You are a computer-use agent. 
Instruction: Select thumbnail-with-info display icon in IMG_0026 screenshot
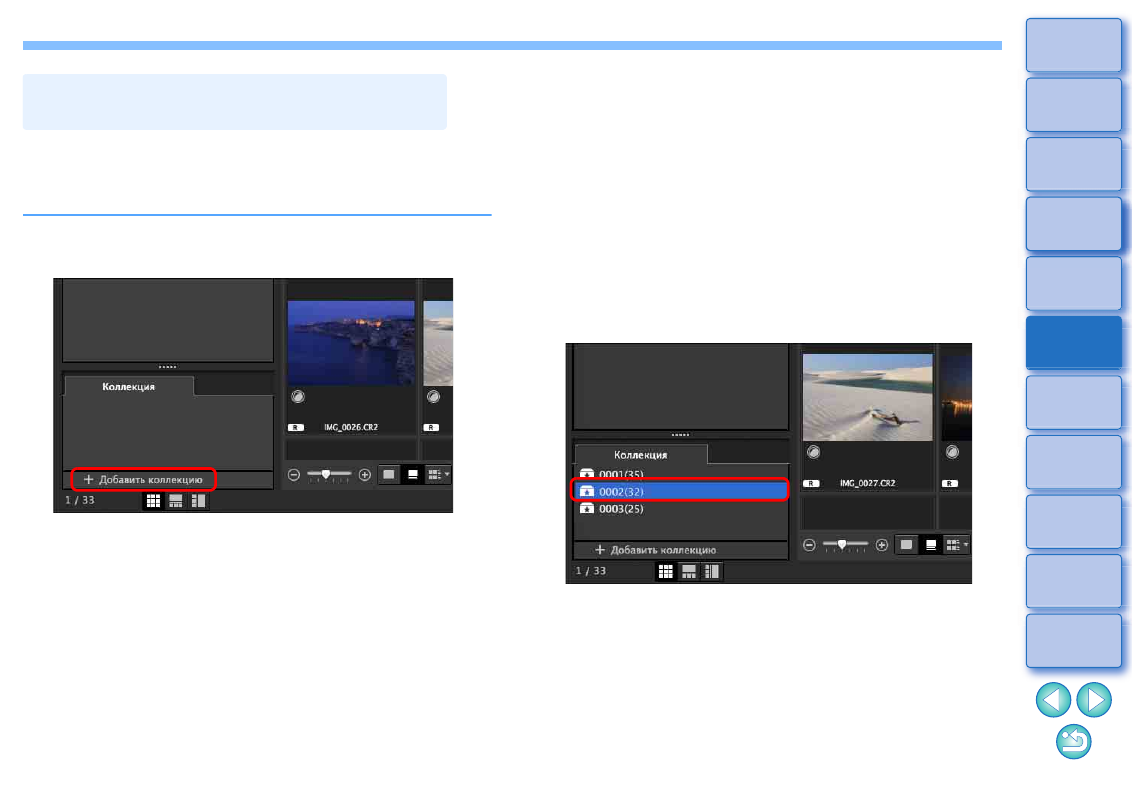(413, 474)
